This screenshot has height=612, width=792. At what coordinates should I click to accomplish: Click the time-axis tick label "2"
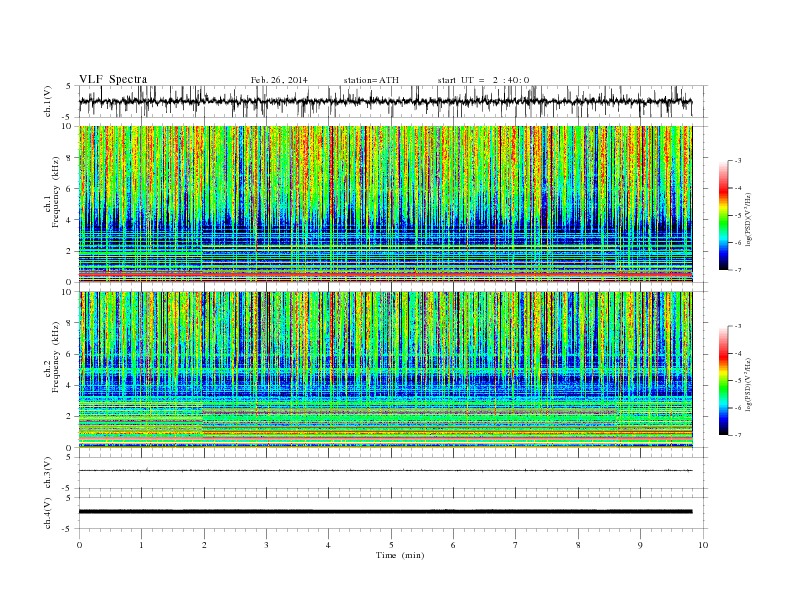[x=204, y=545]
